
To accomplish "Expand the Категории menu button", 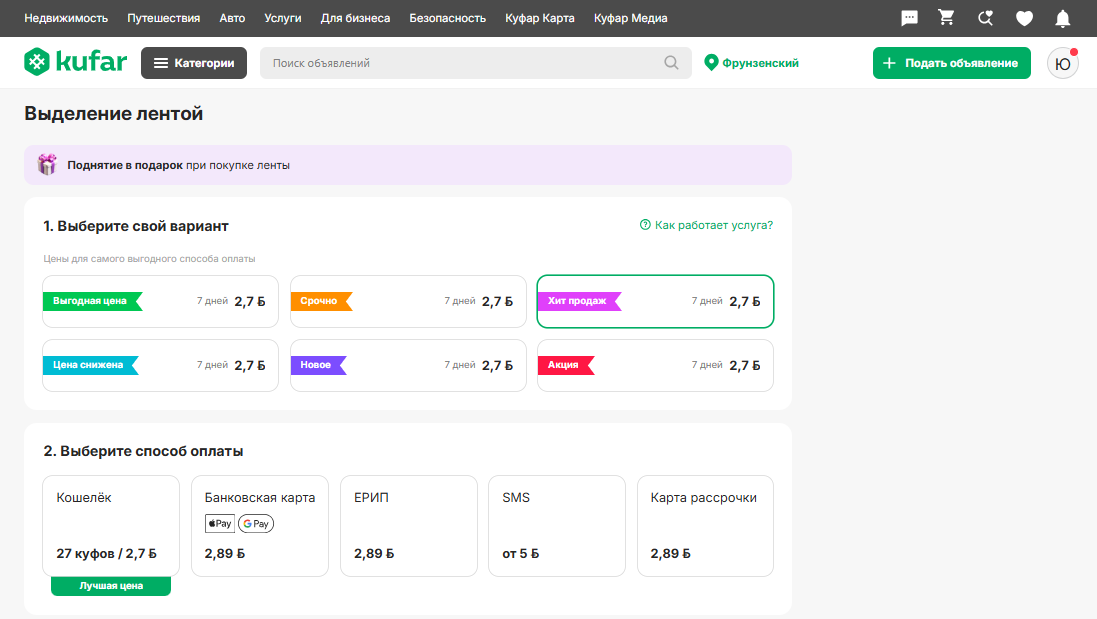I will coord(194,63).
